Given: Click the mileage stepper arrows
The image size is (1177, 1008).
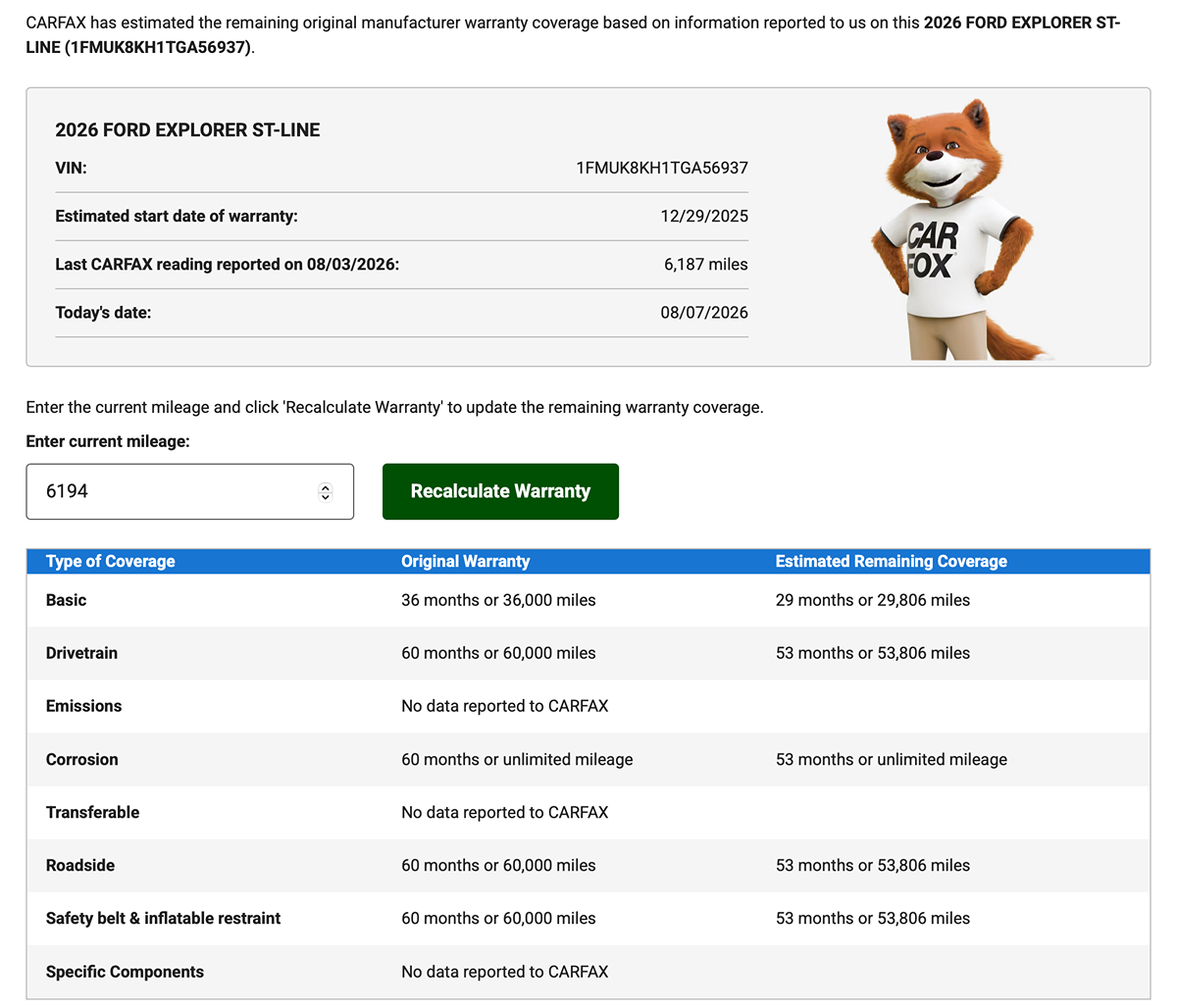Looking at the screenshot, I should click(326, 492).
